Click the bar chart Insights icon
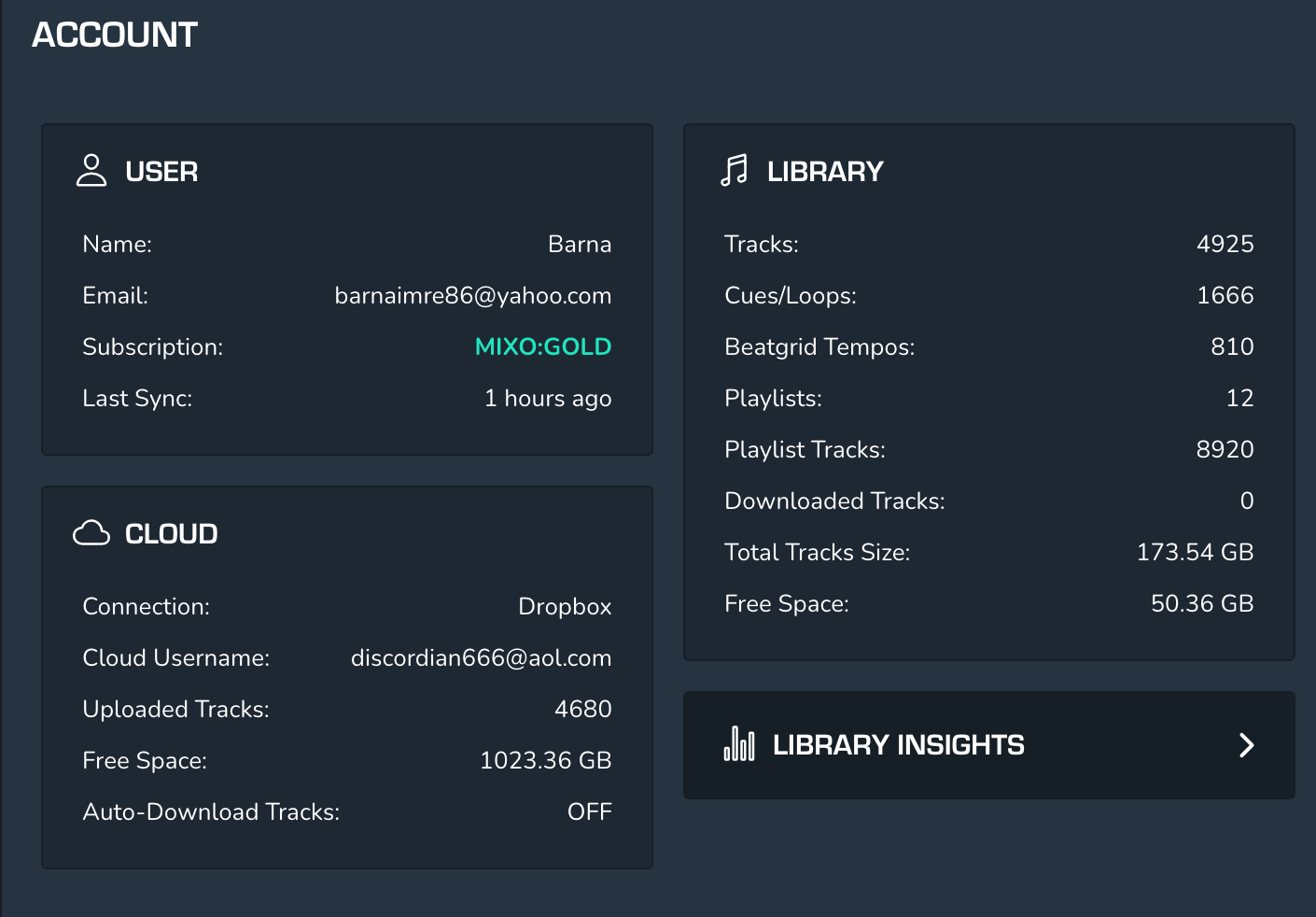The width and height of the screenshot is (1316, 917). point(739,744)
